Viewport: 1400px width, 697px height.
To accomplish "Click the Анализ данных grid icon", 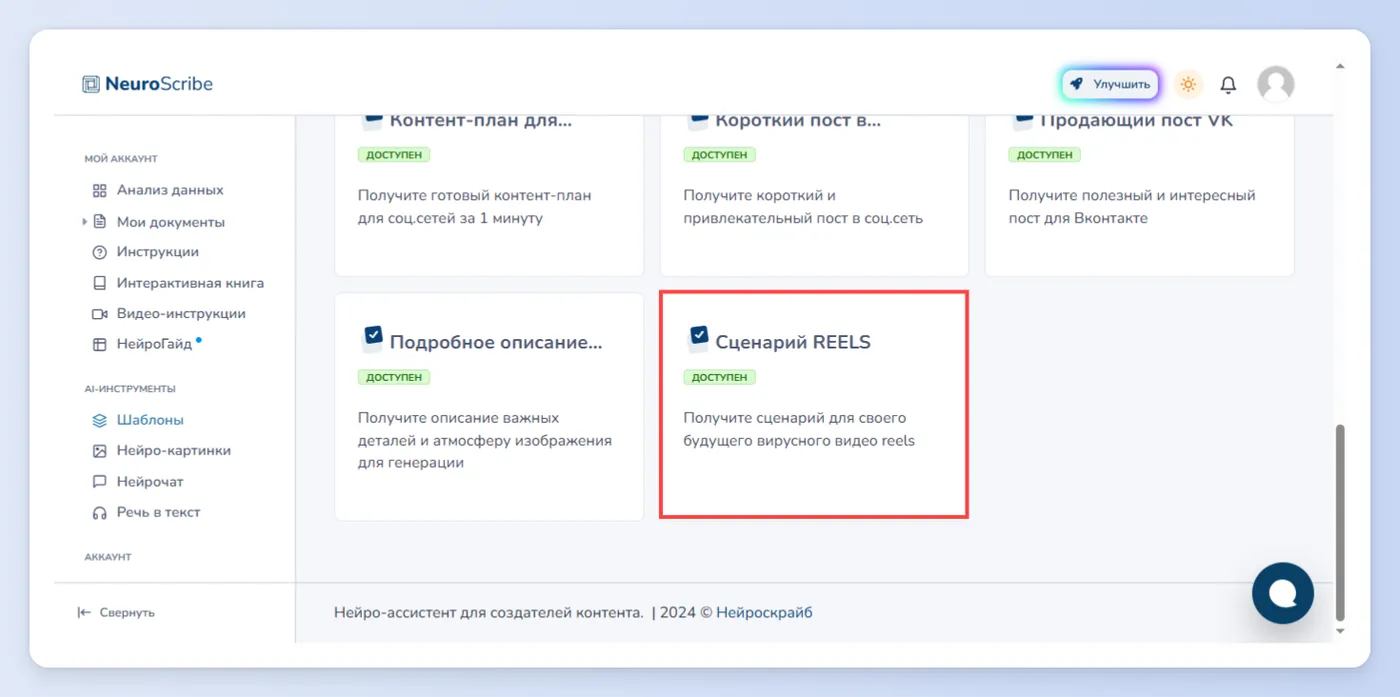I will pyautogui.click(x=99, y=190).
